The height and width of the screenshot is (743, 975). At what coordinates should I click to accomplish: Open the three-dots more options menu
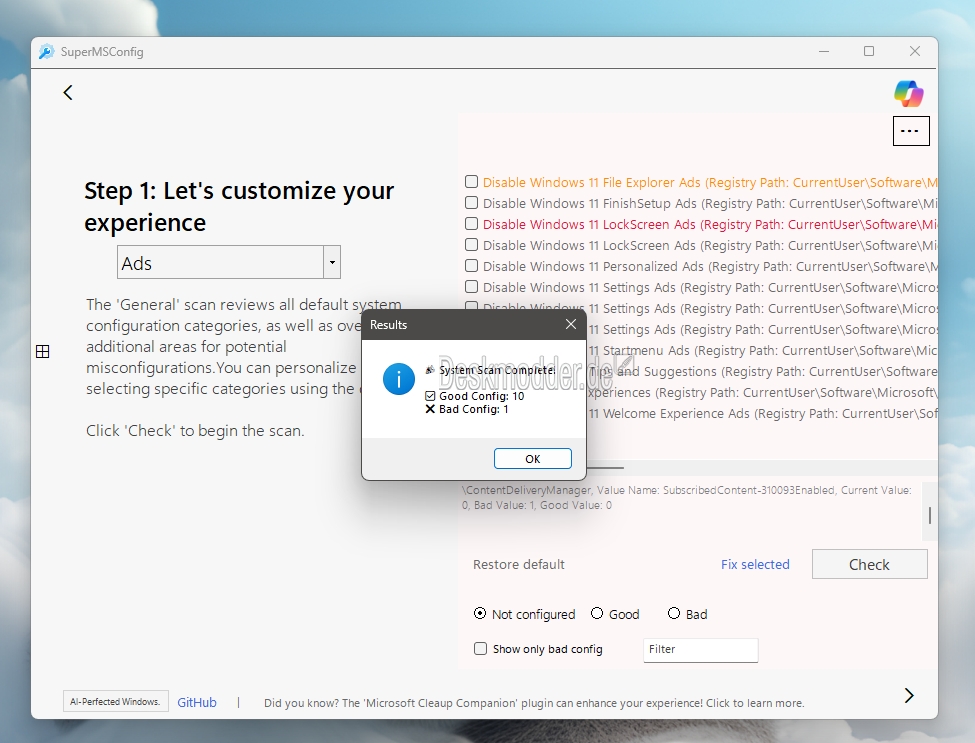911,131
